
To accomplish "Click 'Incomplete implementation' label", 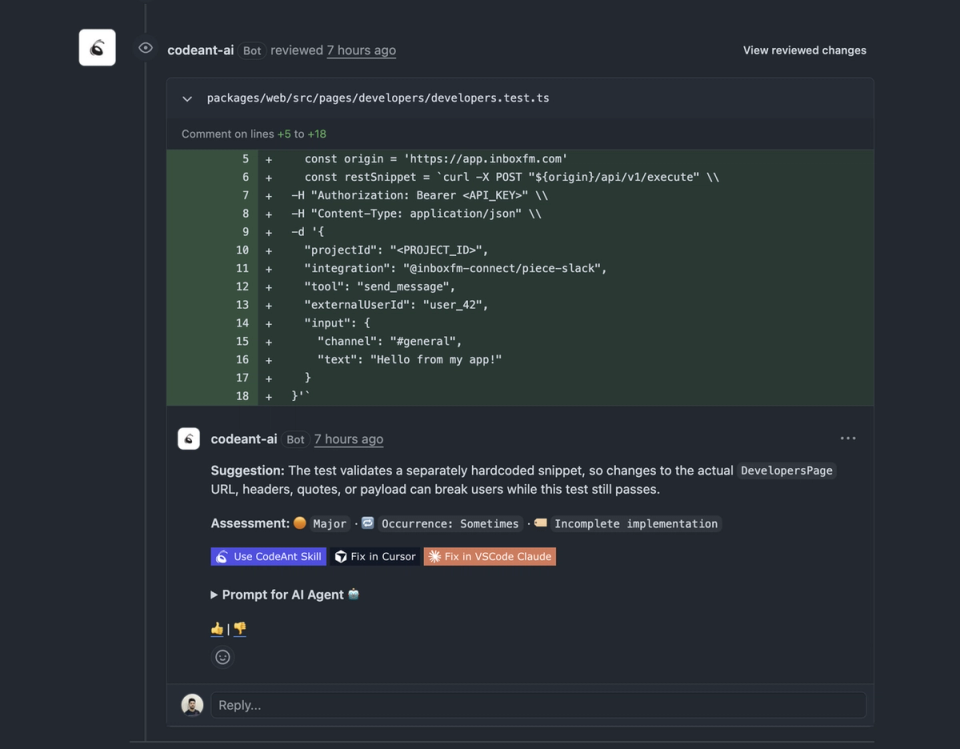I will click(x=636, y=524).
